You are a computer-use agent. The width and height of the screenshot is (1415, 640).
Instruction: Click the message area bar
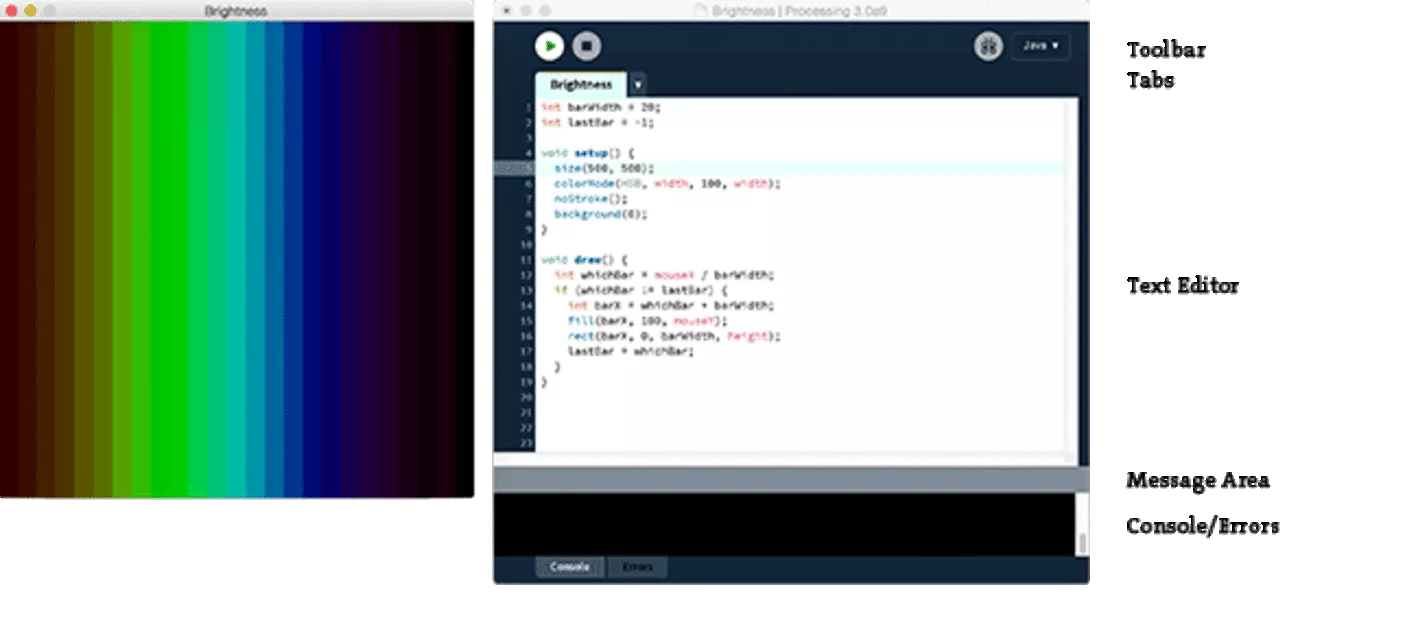click(x=790, y=480)
